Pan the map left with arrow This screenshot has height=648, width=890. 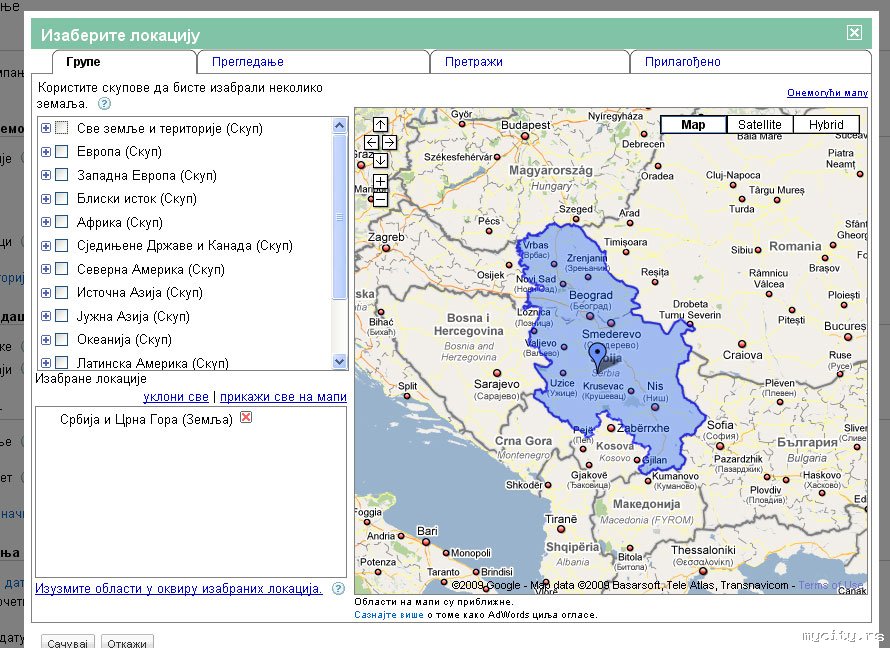point(371,143)
